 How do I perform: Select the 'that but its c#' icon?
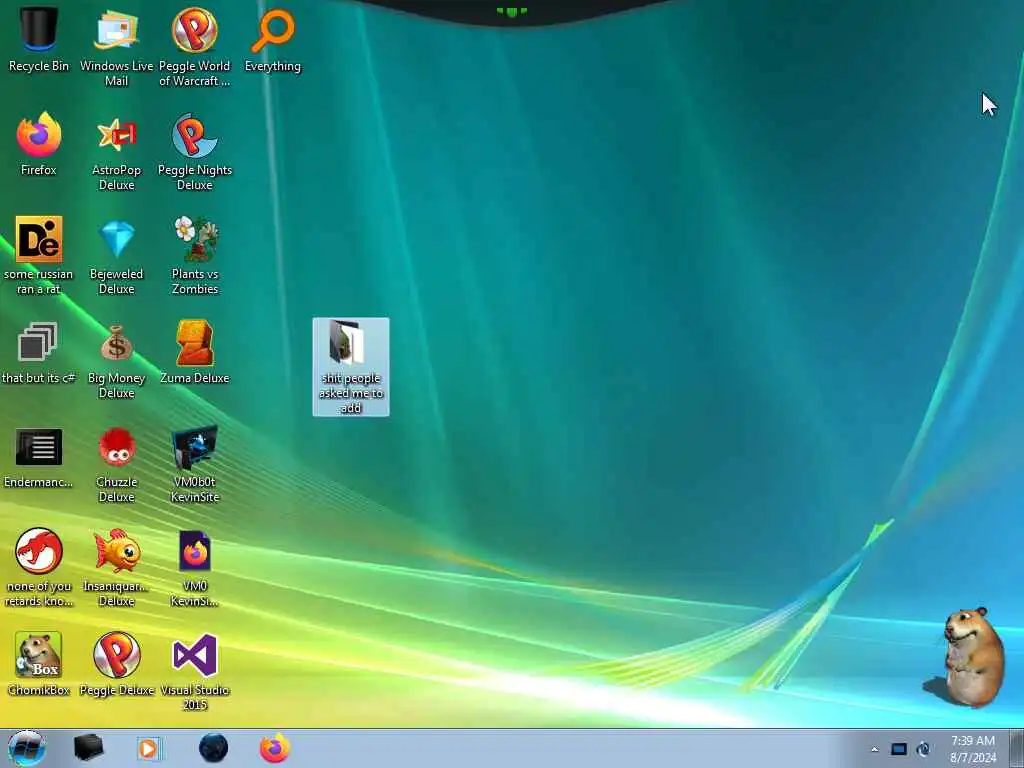pos(39,352)
